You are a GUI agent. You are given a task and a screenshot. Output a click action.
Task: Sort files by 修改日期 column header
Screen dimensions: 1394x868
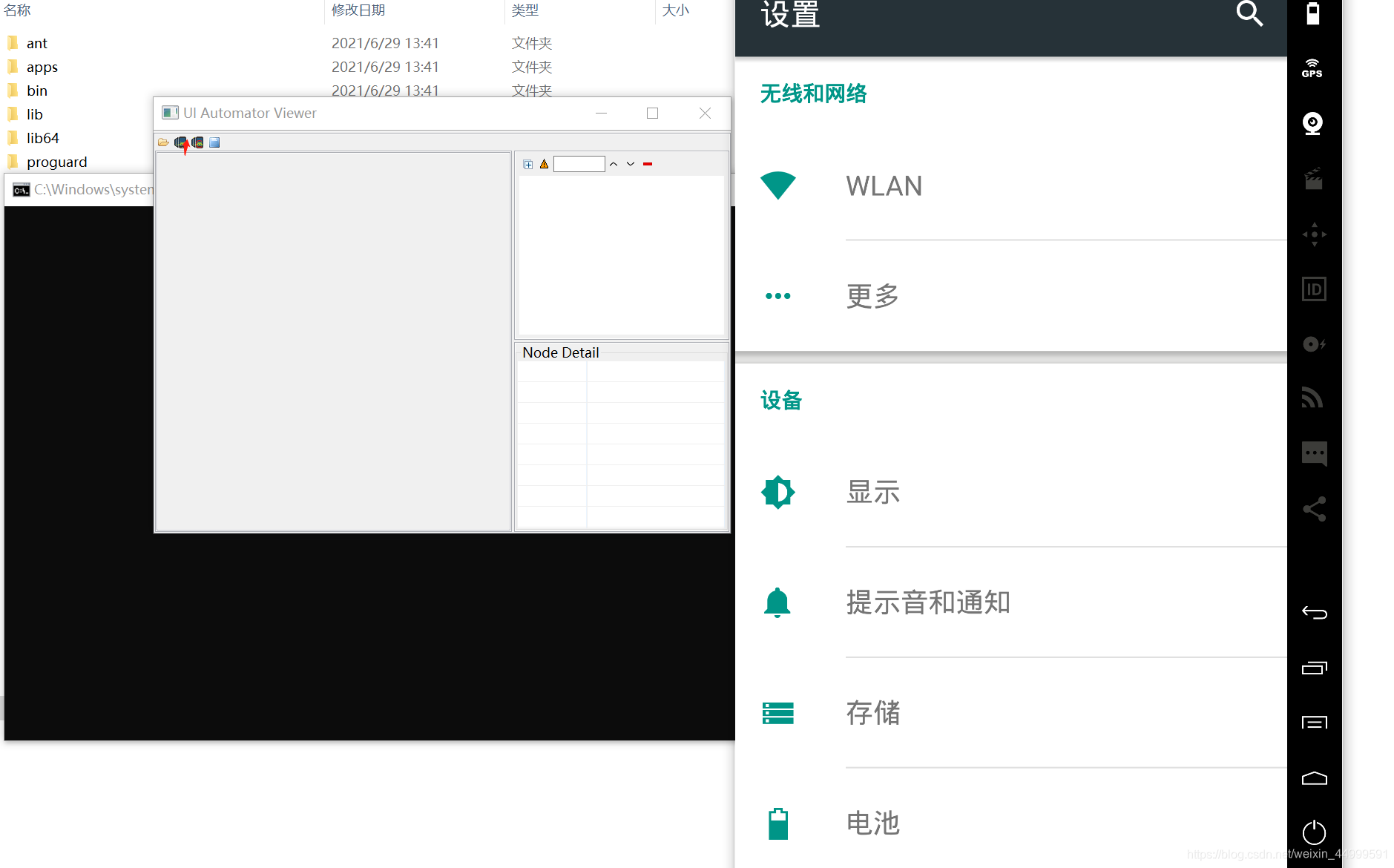point(358,10)
